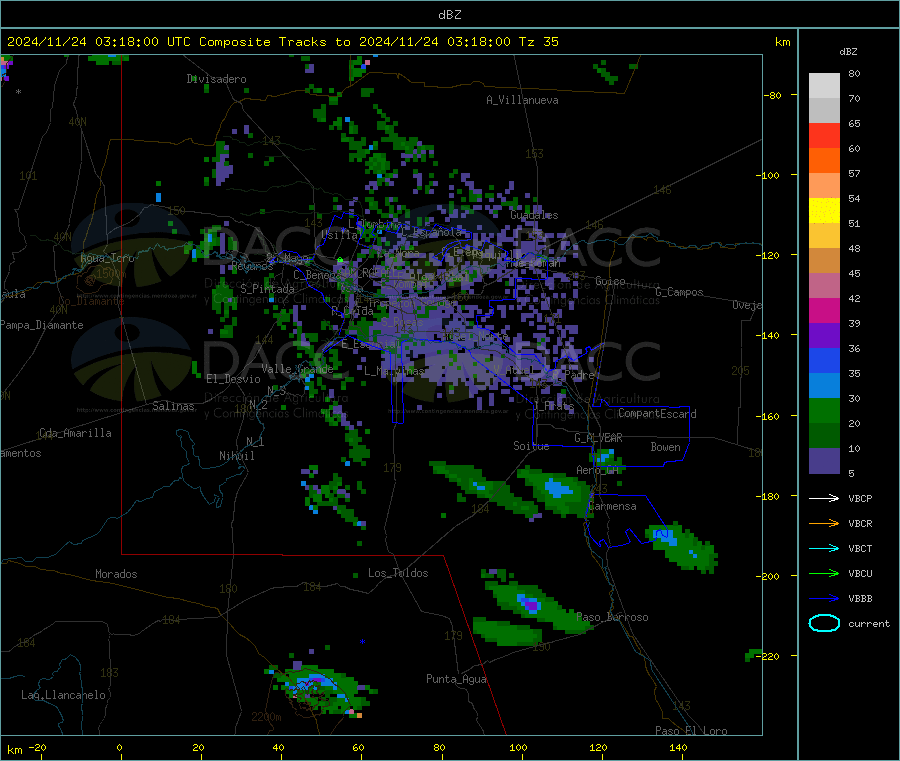Click the CompantEscard place label
The image size is (900, 761).
click(x=657, y=413)
